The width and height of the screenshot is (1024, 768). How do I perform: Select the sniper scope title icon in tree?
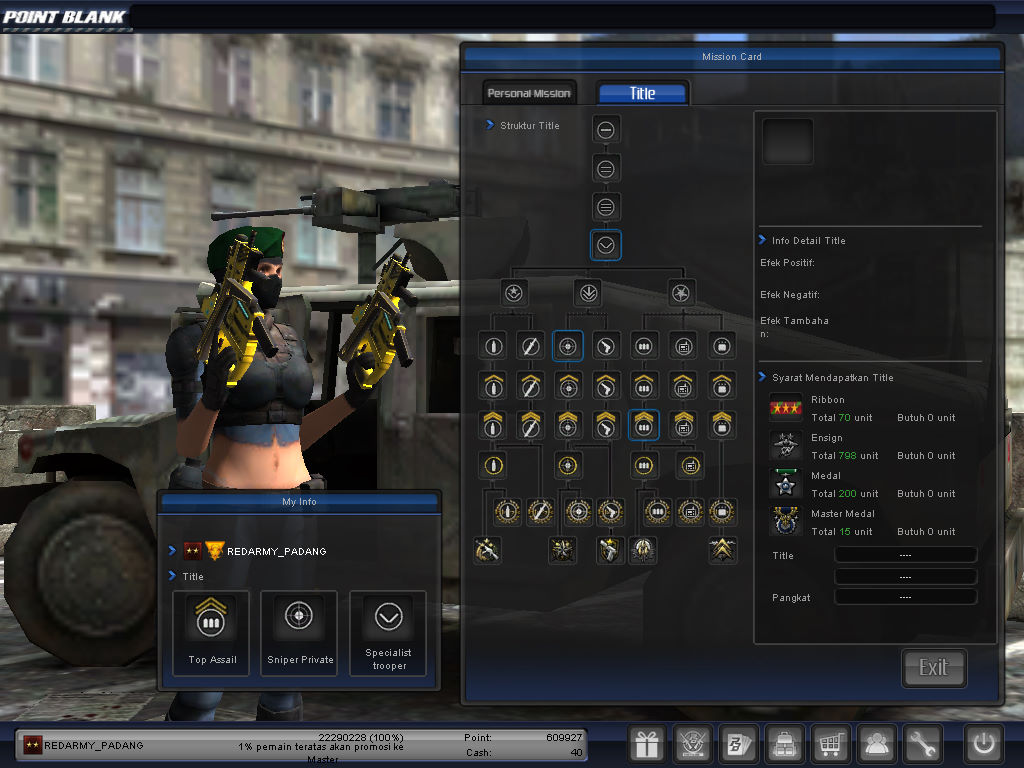pos(567,345)
